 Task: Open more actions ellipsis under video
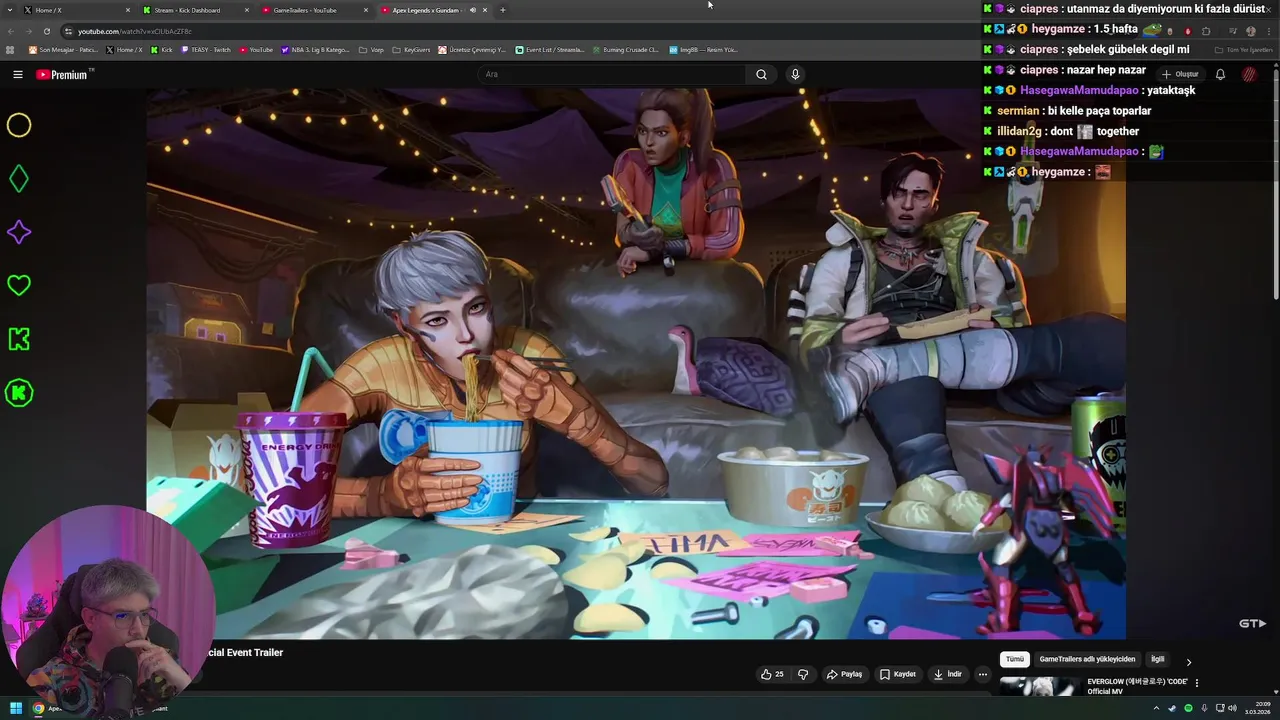pos(982,674)
